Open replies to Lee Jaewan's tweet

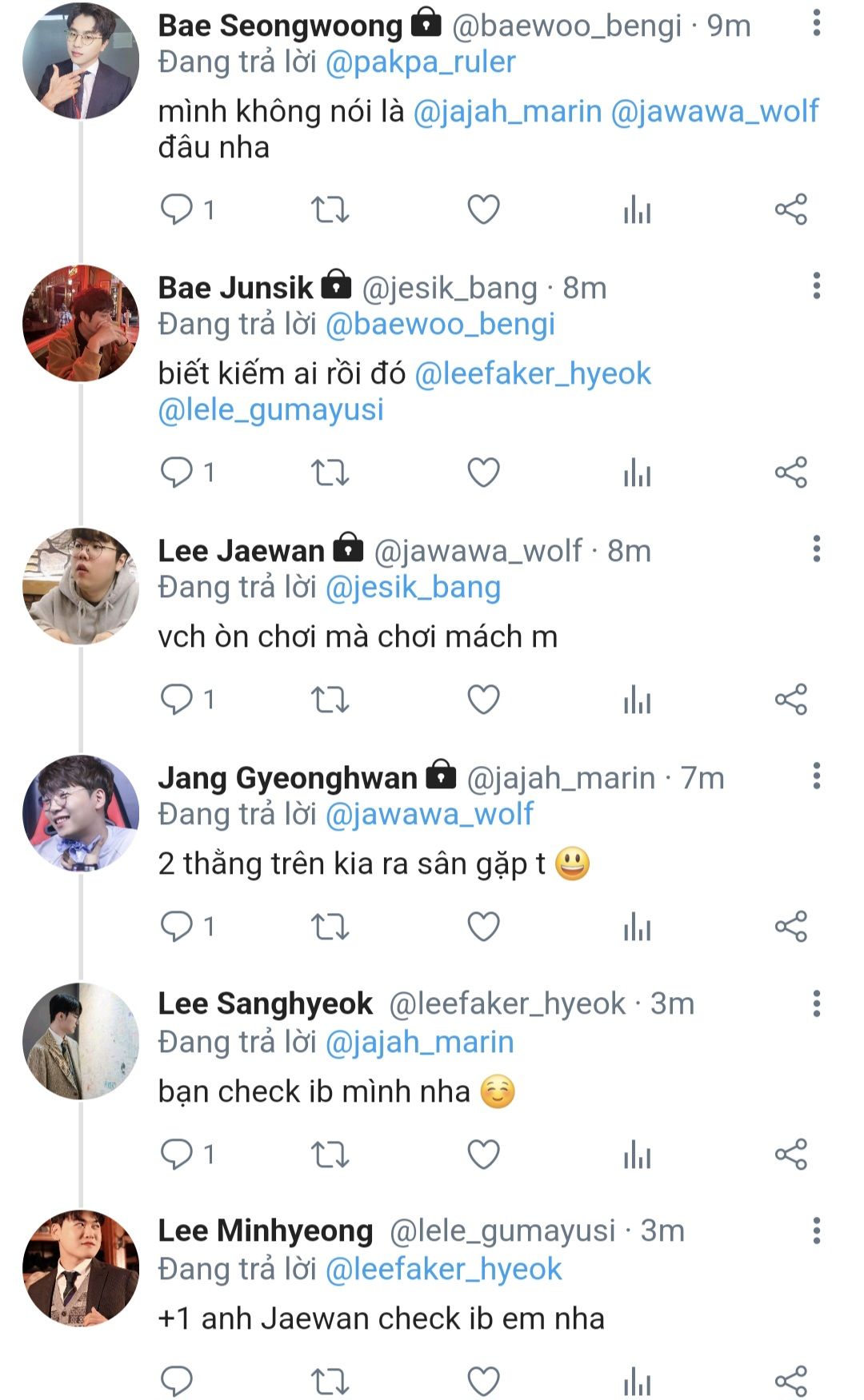click(177, 700)
